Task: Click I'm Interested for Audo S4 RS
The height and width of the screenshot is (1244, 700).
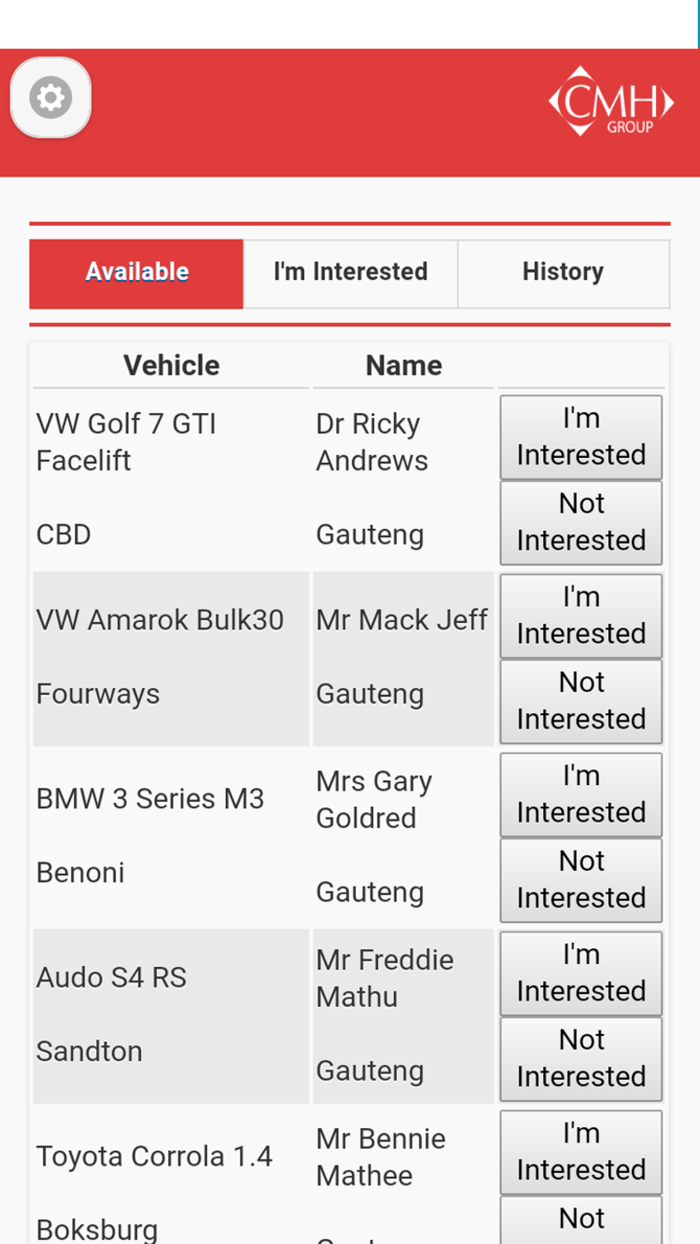Action: point(580,972)
